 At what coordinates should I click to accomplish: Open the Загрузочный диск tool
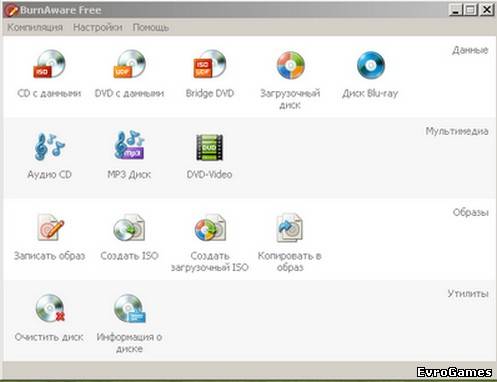coord(290,65)
